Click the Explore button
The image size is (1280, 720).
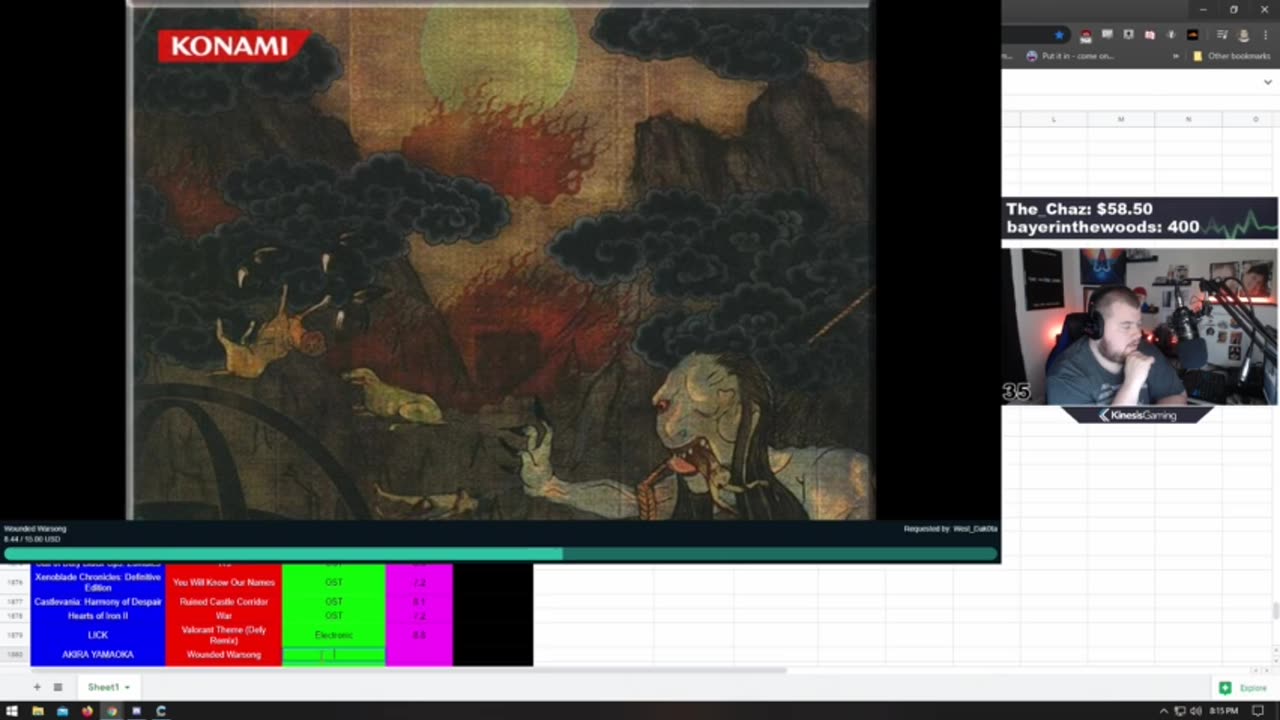click(1244, 688)
